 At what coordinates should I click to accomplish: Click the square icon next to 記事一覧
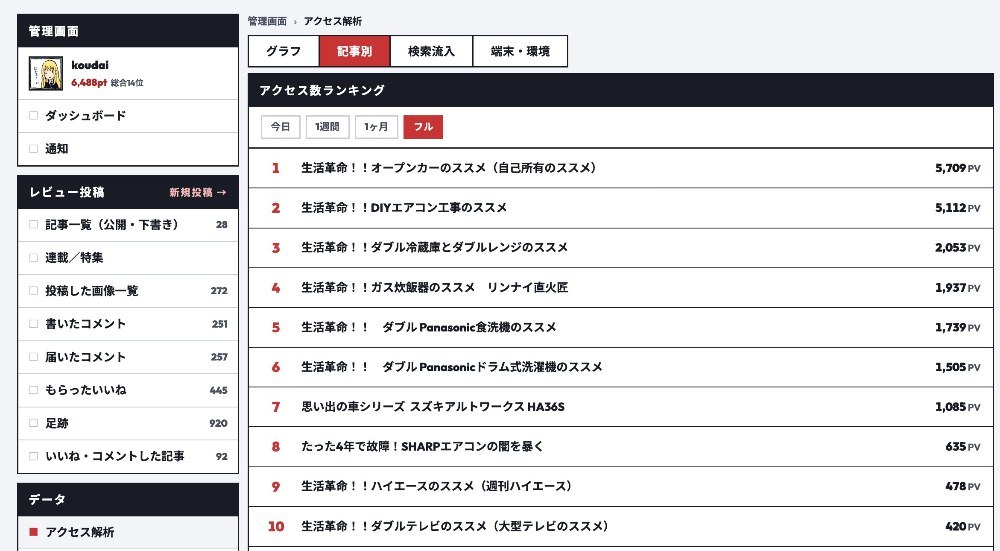point(33,224)
